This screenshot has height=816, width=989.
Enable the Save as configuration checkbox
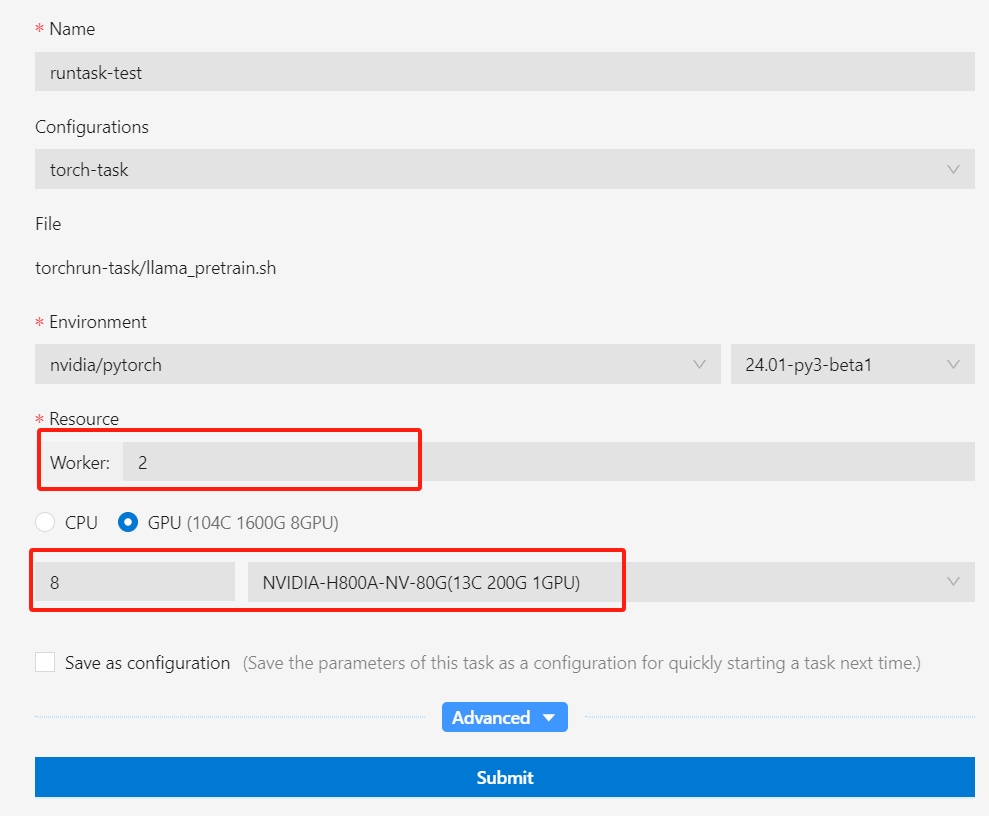point(45,663)
